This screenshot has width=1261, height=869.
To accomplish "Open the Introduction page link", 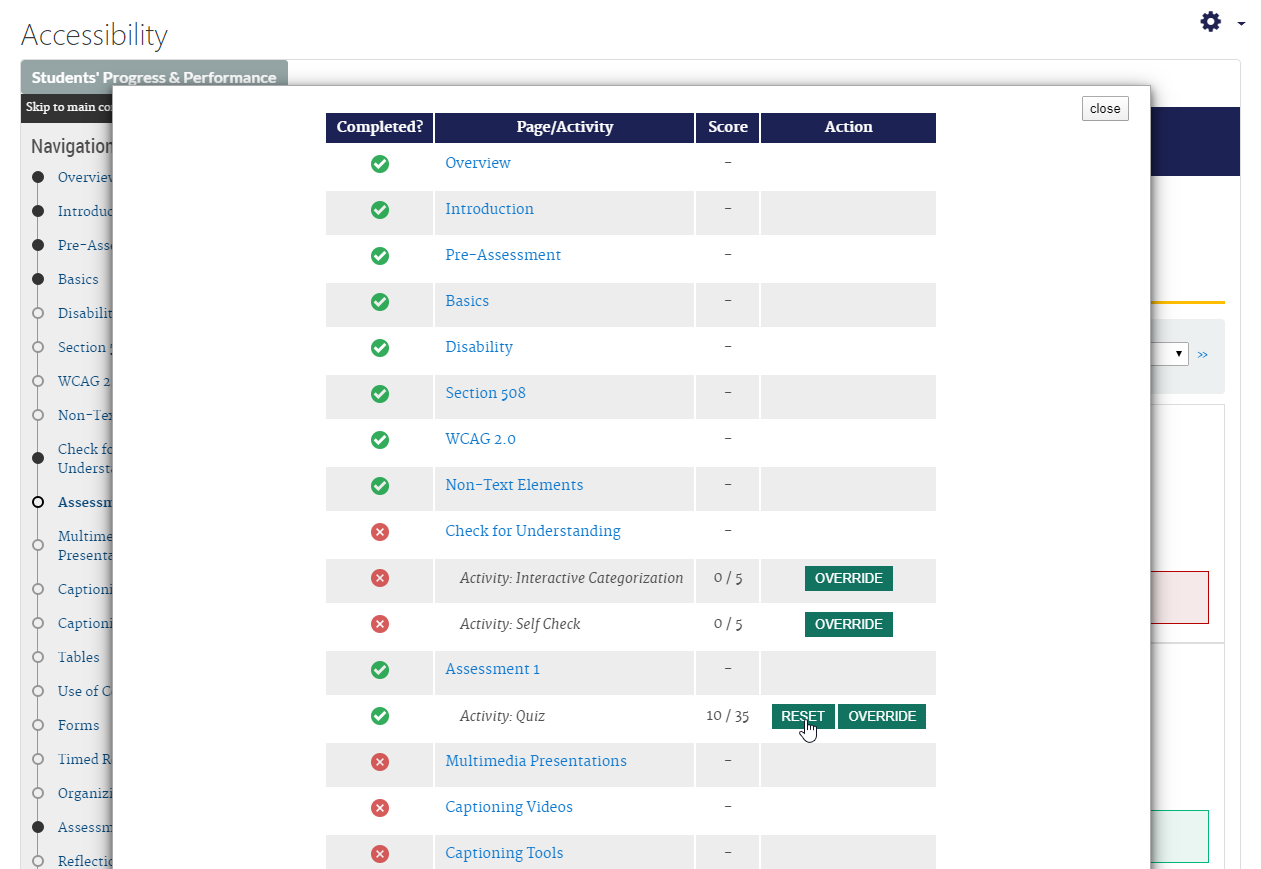I will pos(489,209).
